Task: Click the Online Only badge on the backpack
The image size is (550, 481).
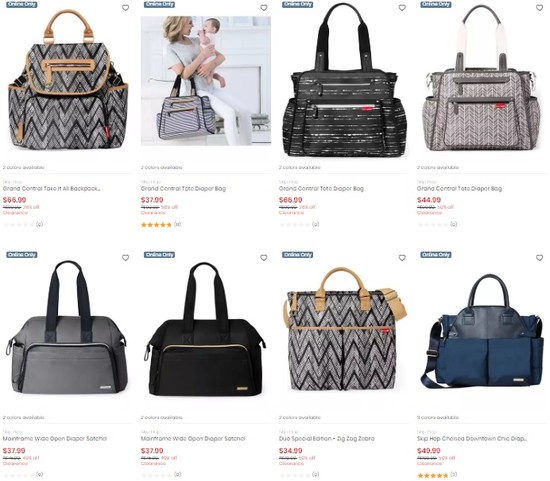Action: pyautogui.click(x=22, y=5)
